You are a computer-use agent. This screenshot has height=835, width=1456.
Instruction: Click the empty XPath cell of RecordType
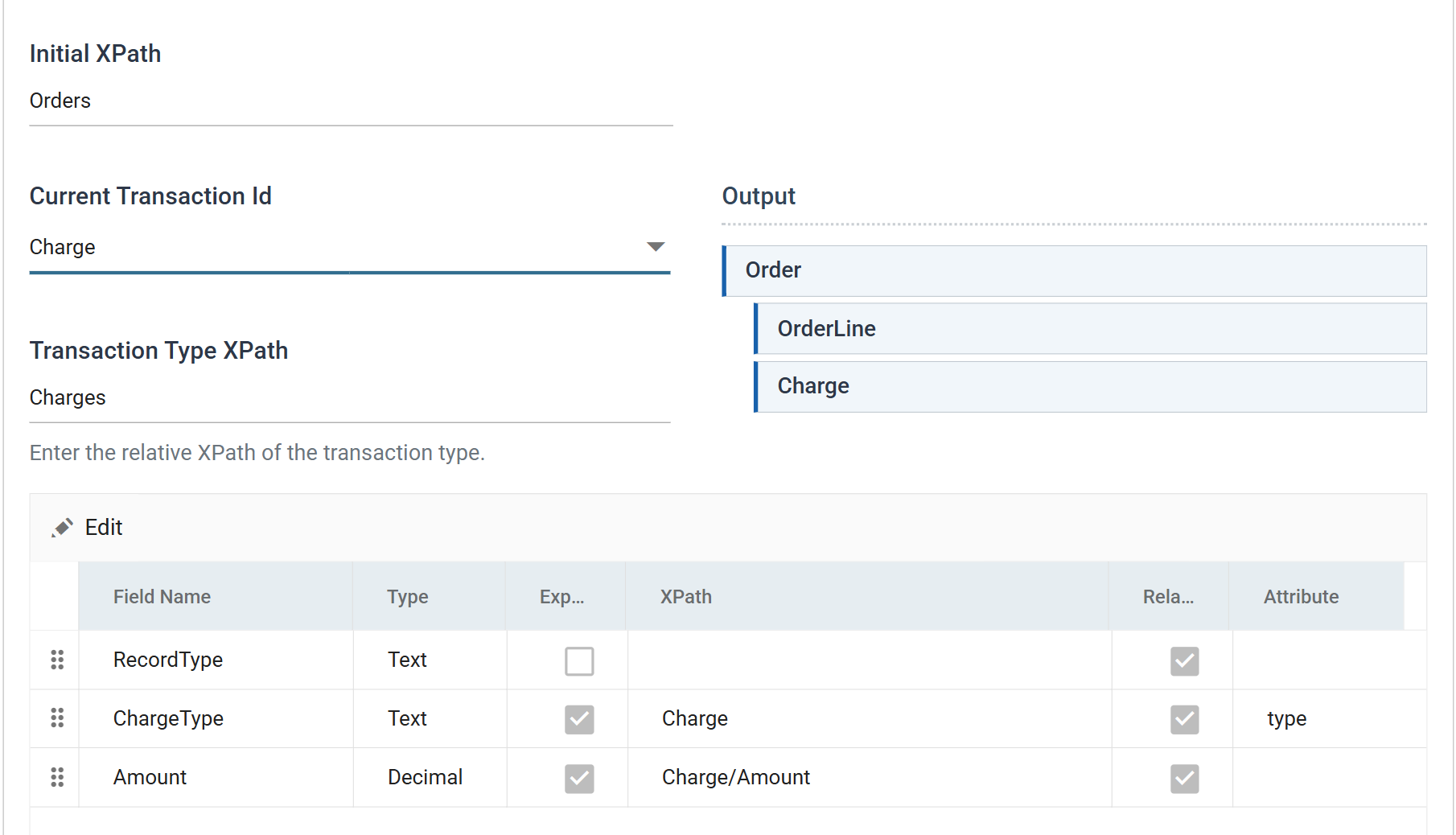870,660
